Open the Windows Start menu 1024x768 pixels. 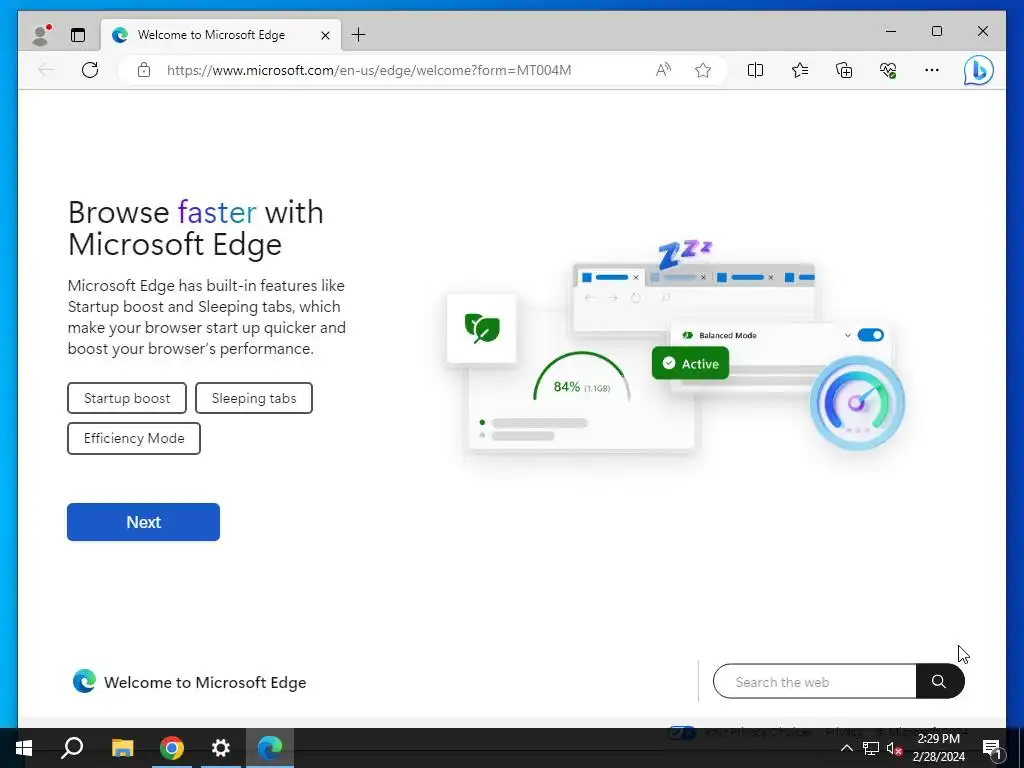(x=24, y=748)
